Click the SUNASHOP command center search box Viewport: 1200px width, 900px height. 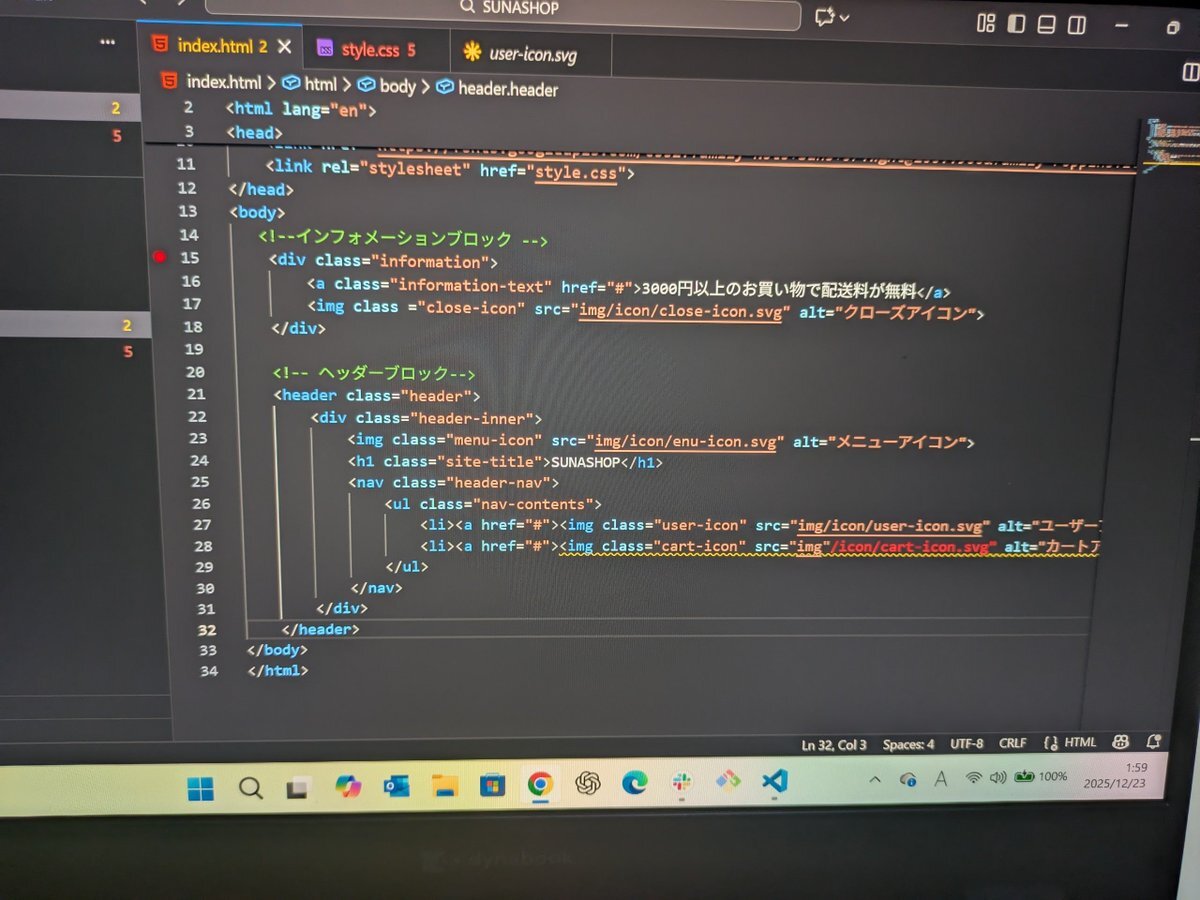[503, 11]
